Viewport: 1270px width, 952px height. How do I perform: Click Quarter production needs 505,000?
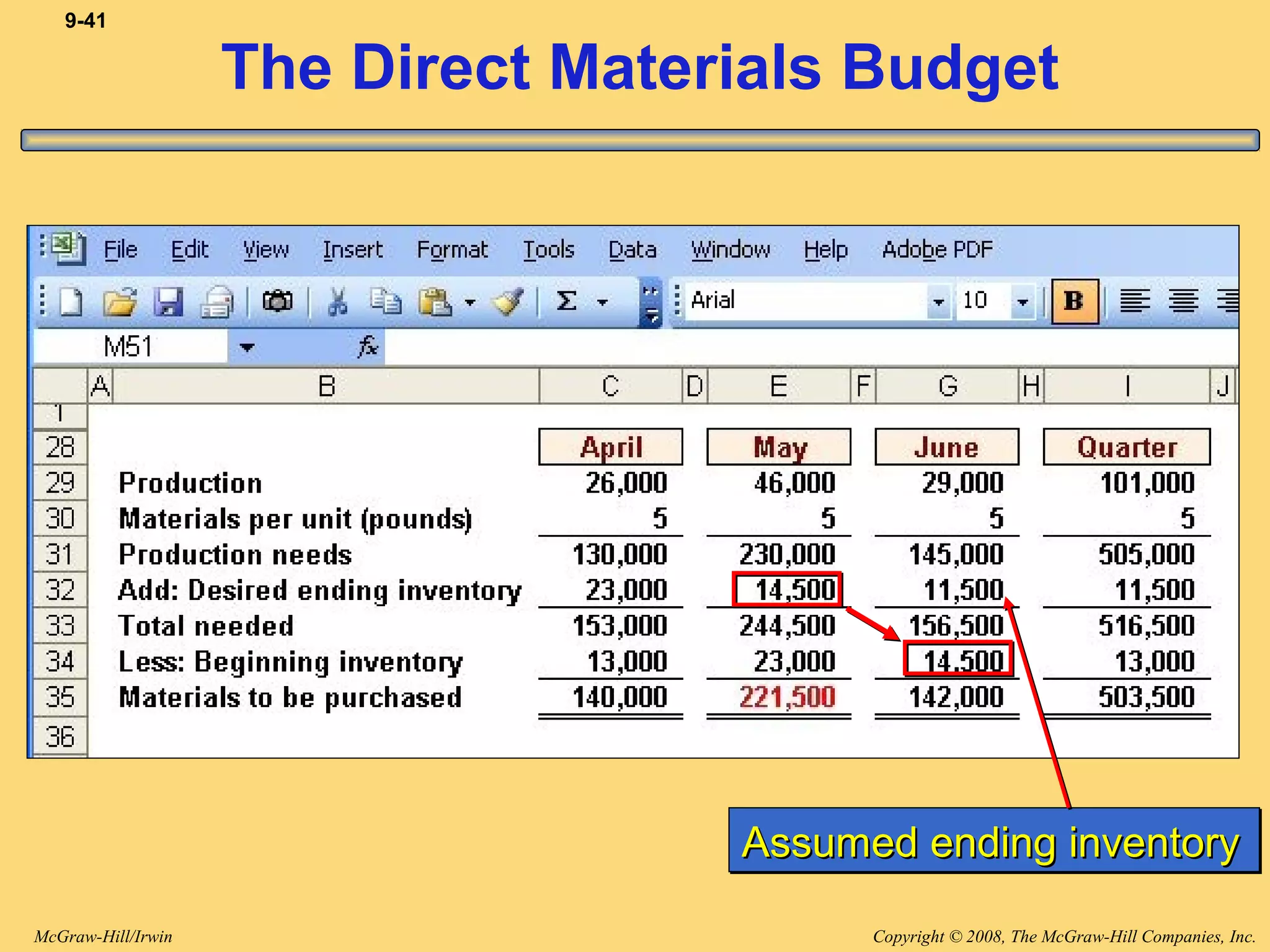[1147, 554]
